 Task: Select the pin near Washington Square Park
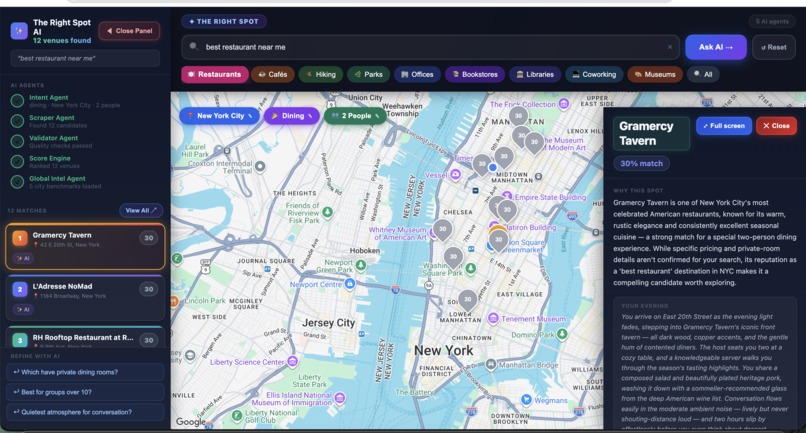[453, 257]
